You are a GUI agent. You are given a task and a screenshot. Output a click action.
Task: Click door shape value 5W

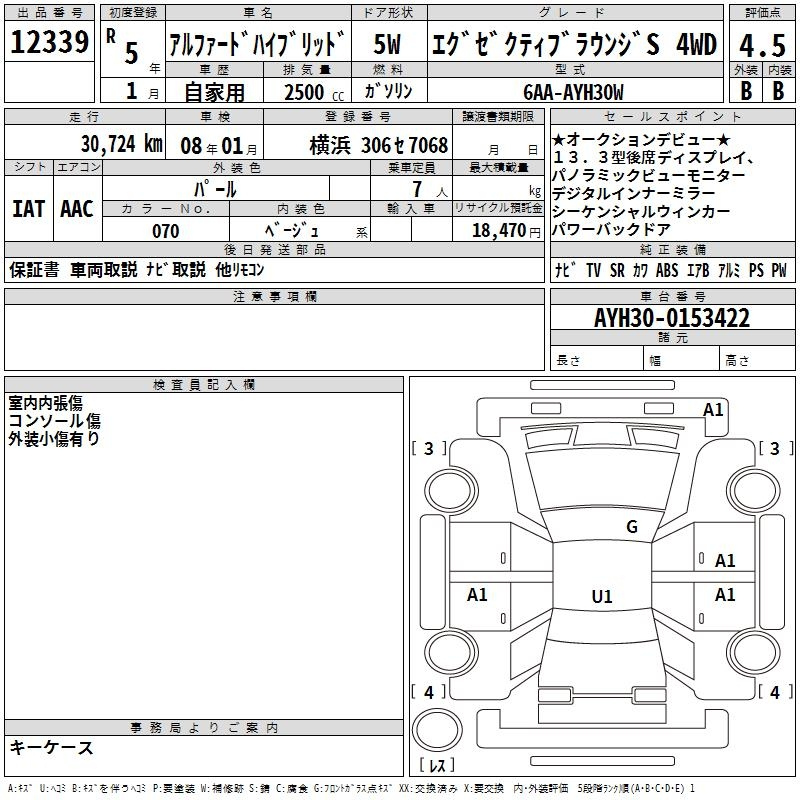[387, 44]
